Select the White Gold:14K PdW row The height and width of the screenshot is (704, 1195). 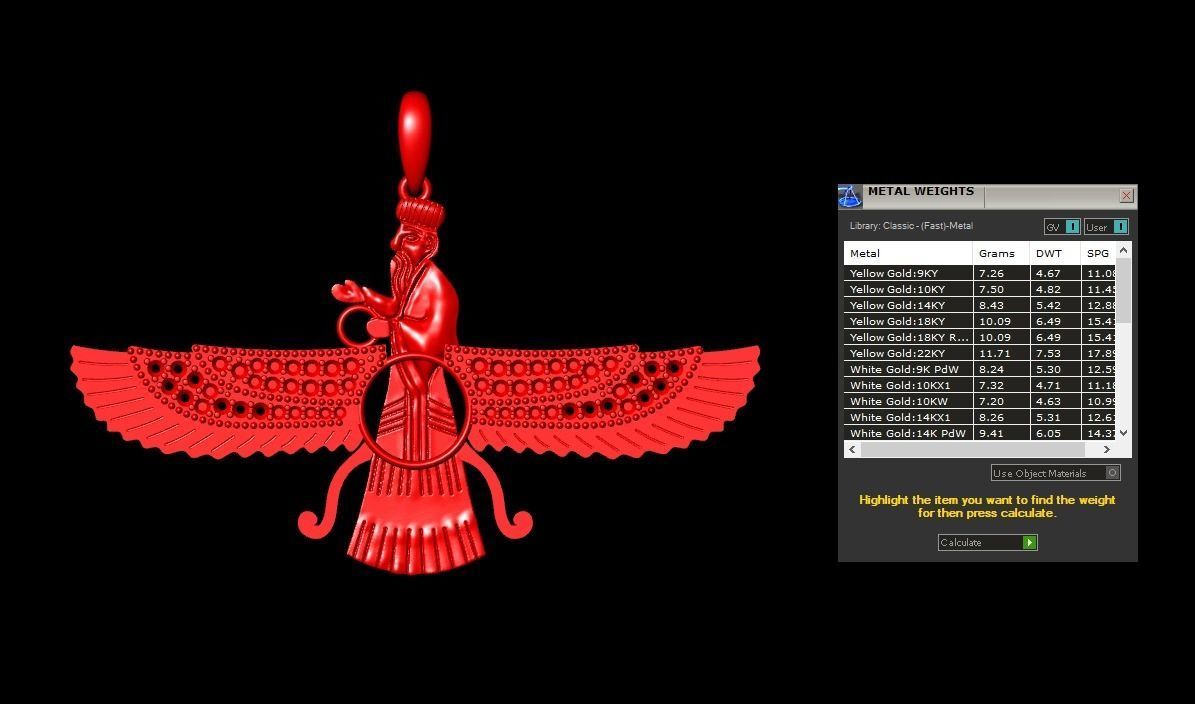980,433
